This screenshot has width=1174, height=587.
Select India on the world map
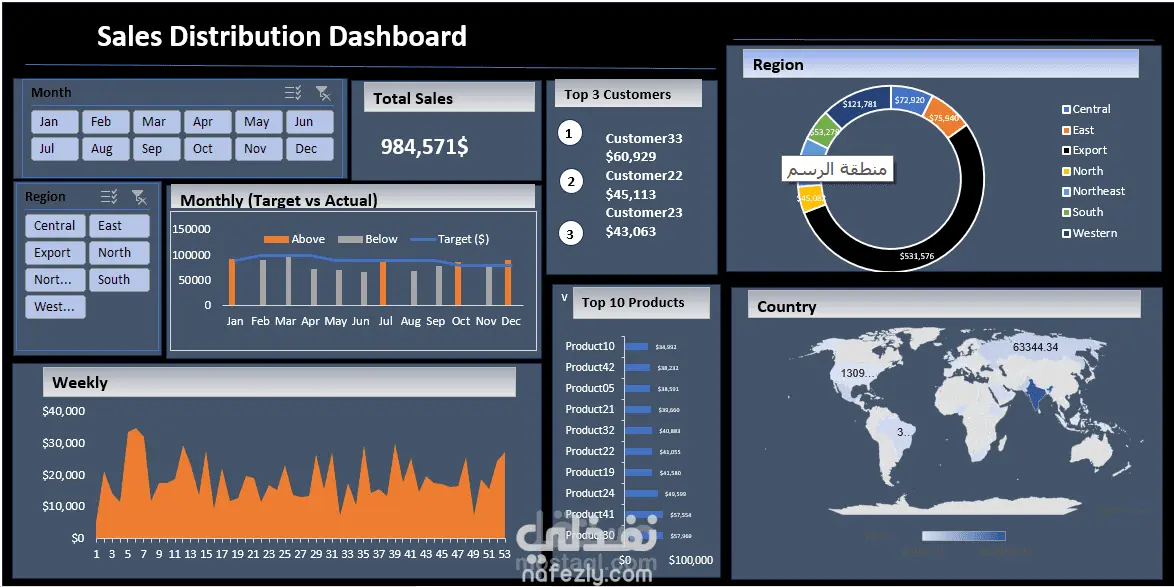(1038, 396)
